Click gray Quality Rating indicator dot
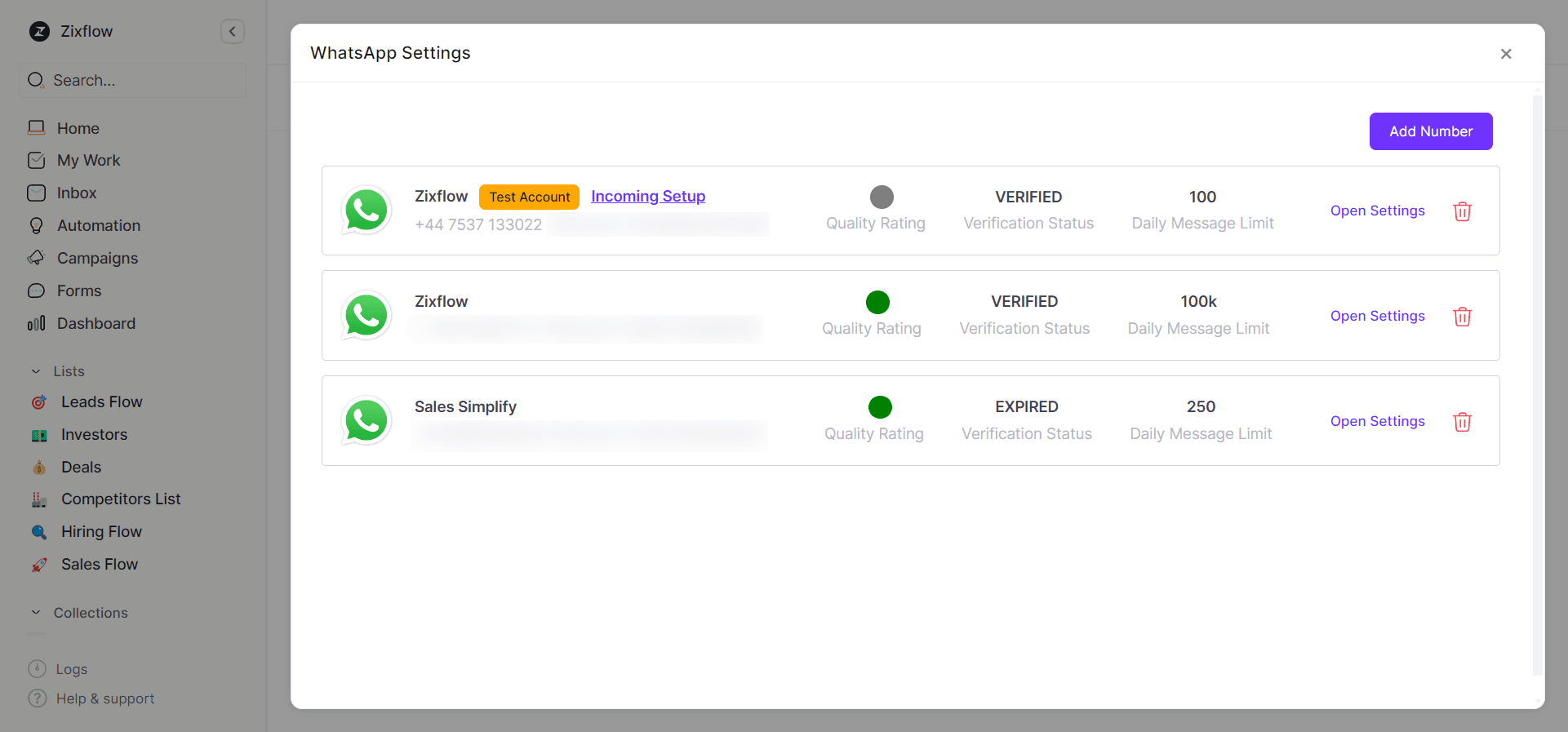Screen dimensions: 1568x732 pyautogui.click(x=882, y=197)
